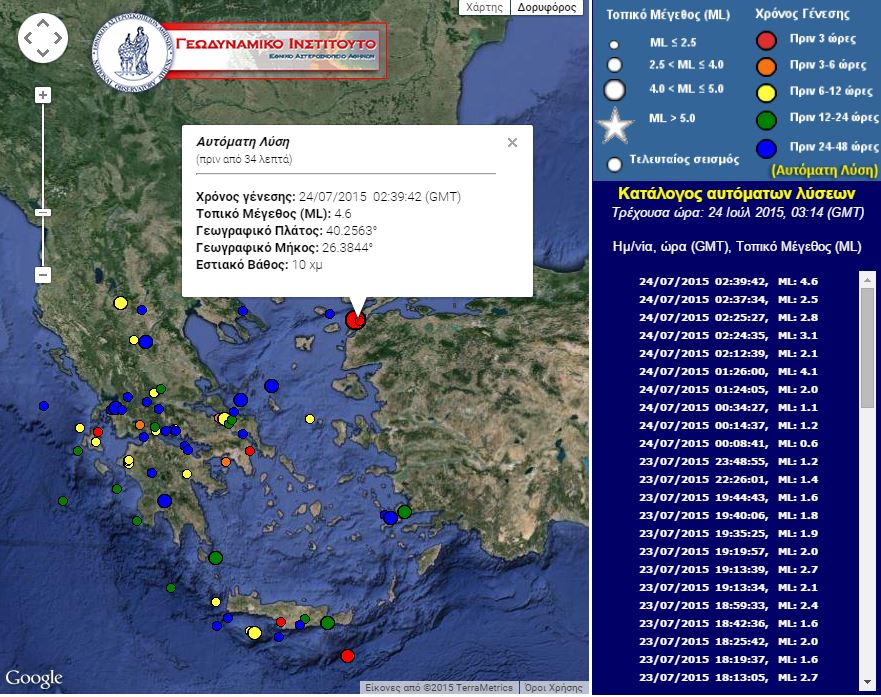
Task: Select the ML ≤ 2.5 legend circle
Action: (614, 43)
